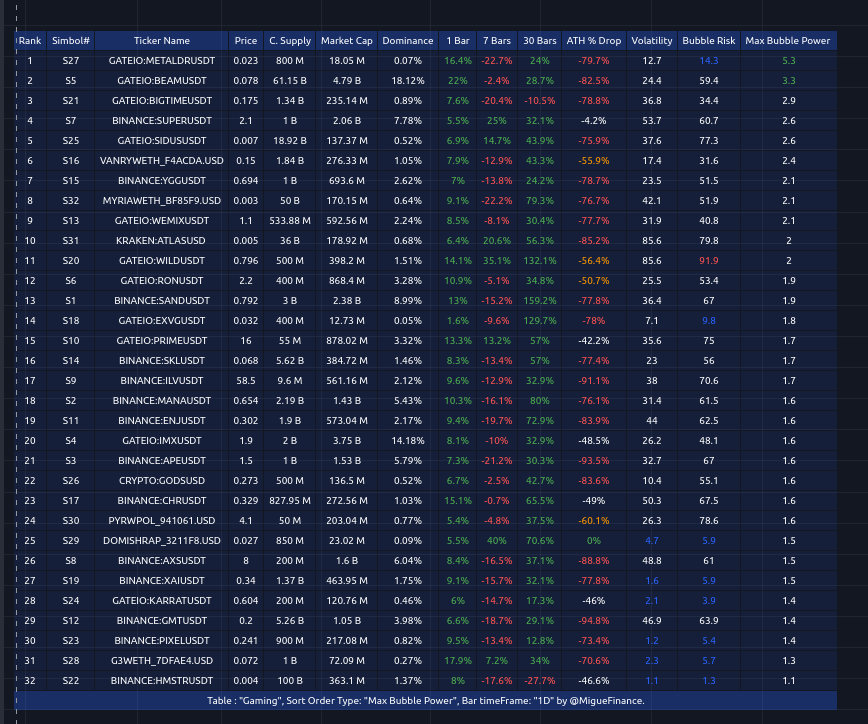Select ticker DOMISHRAP_3211F8.USD
Screen dimensions: 868x724
(x=162, y=540)
